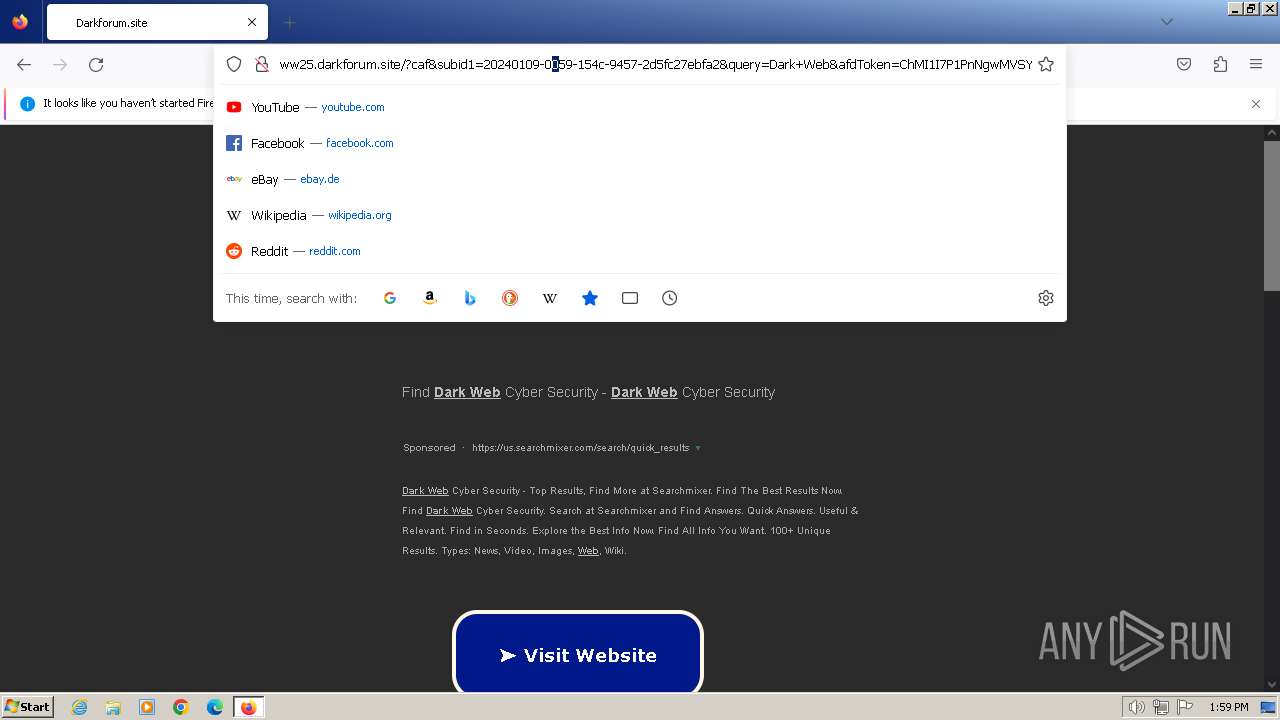This screenshot has width=1280, height=720.
Task: Open the list all tabs dropdown
Action: [1166, 22]
